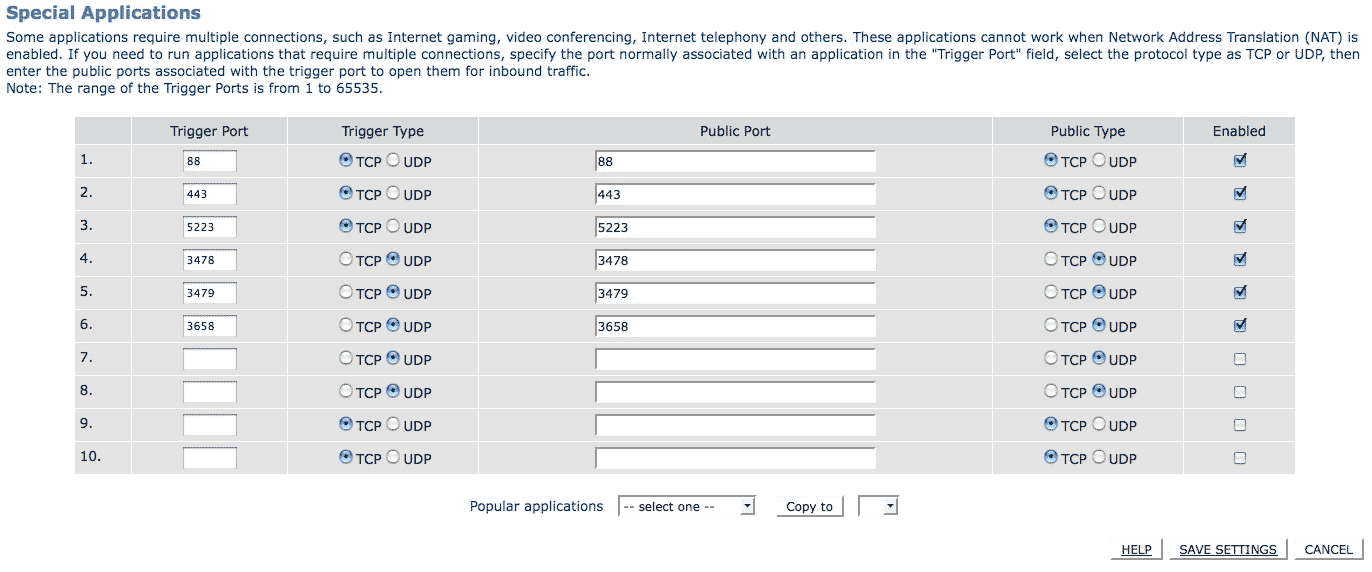Open the HELP button
This screenshot has height=572, width=1372.
1136,549
